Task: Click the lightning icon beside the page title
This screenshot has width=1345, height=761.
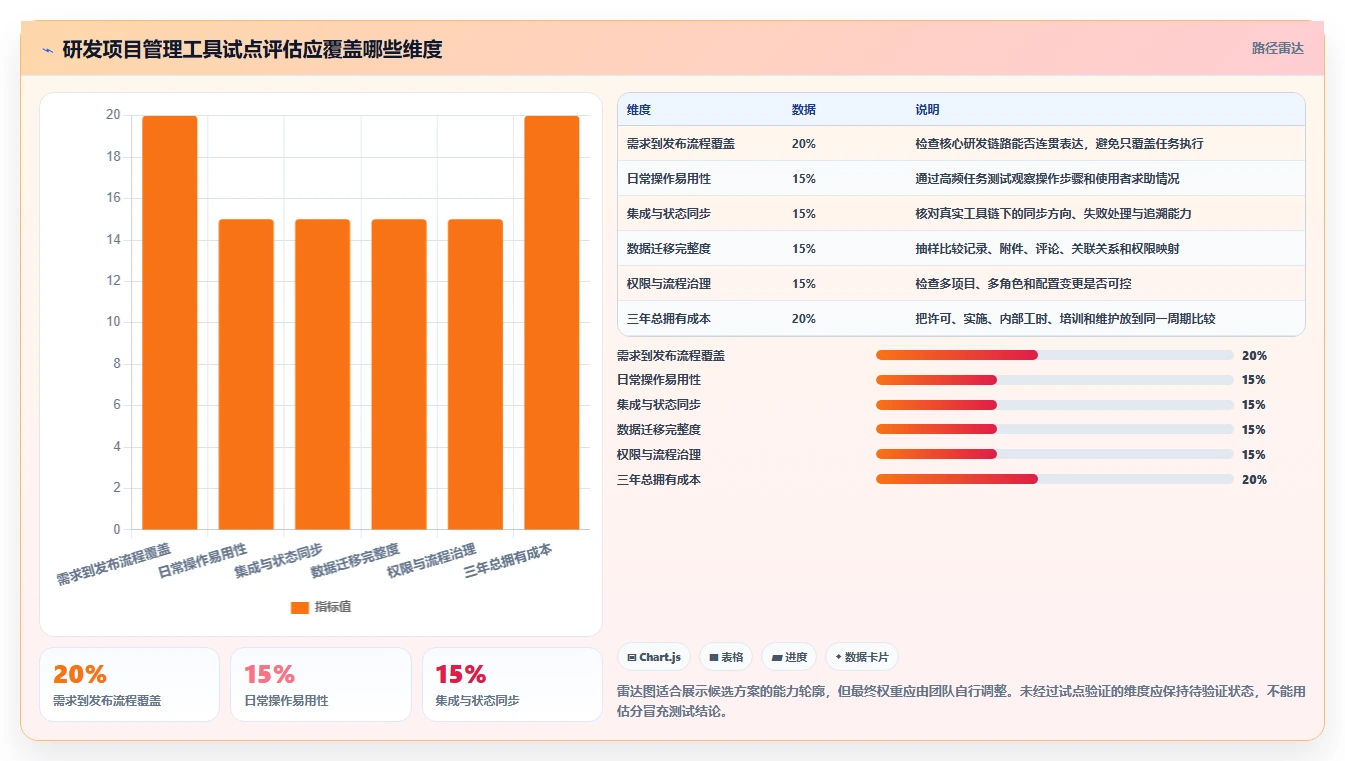Action: tap(47, 49)
